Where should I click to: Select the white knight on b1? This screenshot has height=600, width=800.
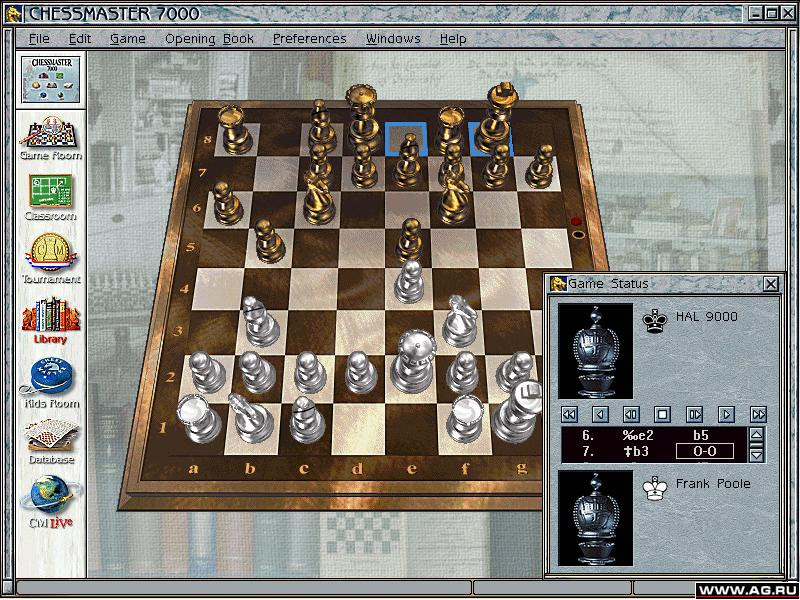pyautogui.click(x=250, y=418)
